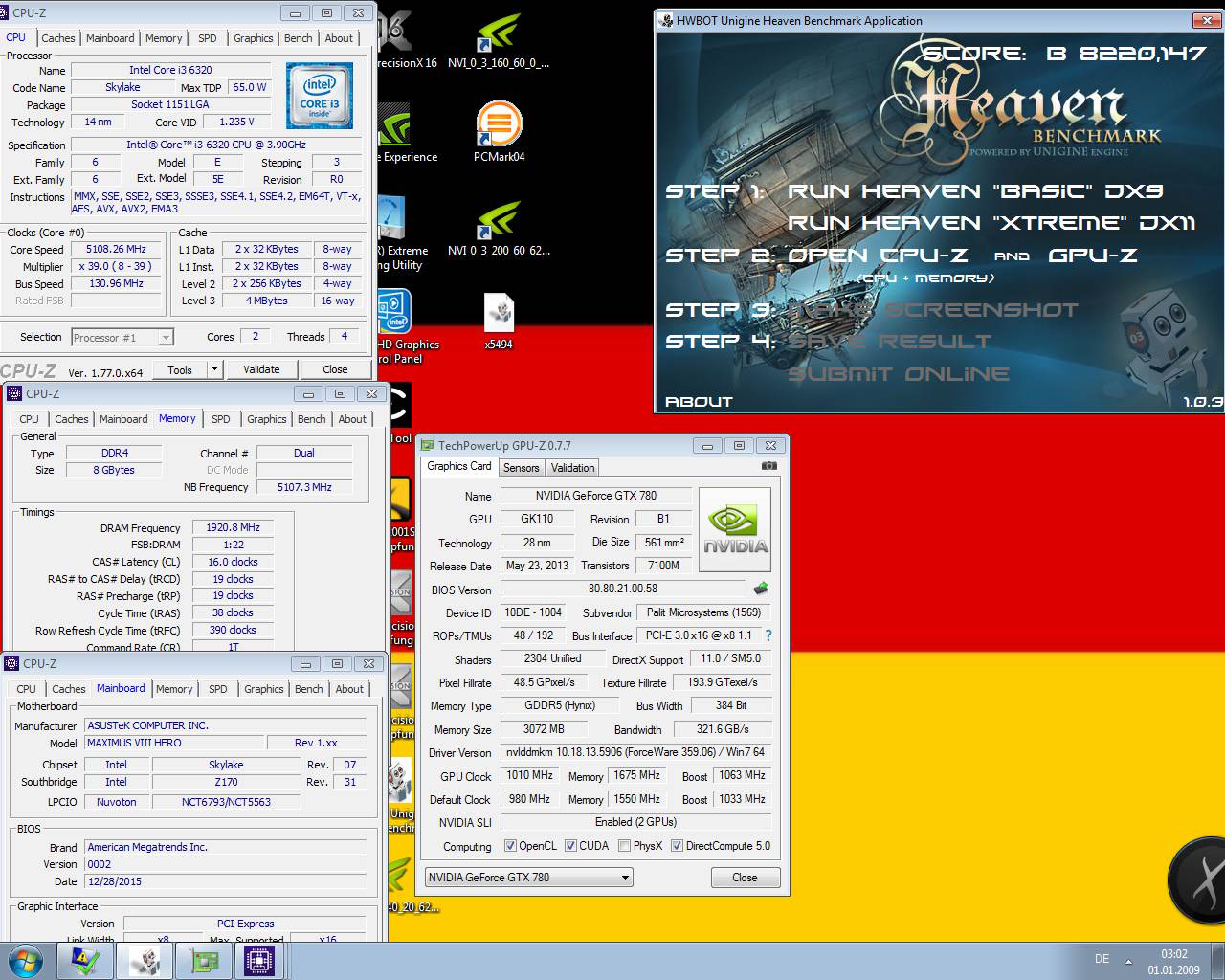Open SPD tab in the CPU-Z Memory window

221,419
